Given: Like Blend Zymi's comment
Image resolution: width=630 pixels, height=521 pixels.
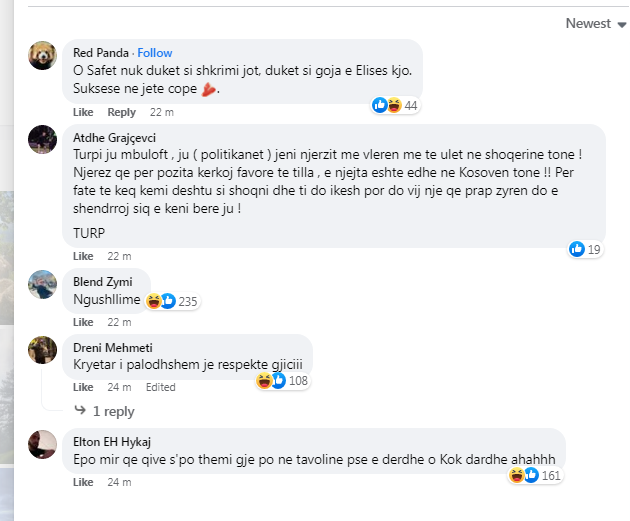Looking at the screenshot, I should click(x=83, y=322).
